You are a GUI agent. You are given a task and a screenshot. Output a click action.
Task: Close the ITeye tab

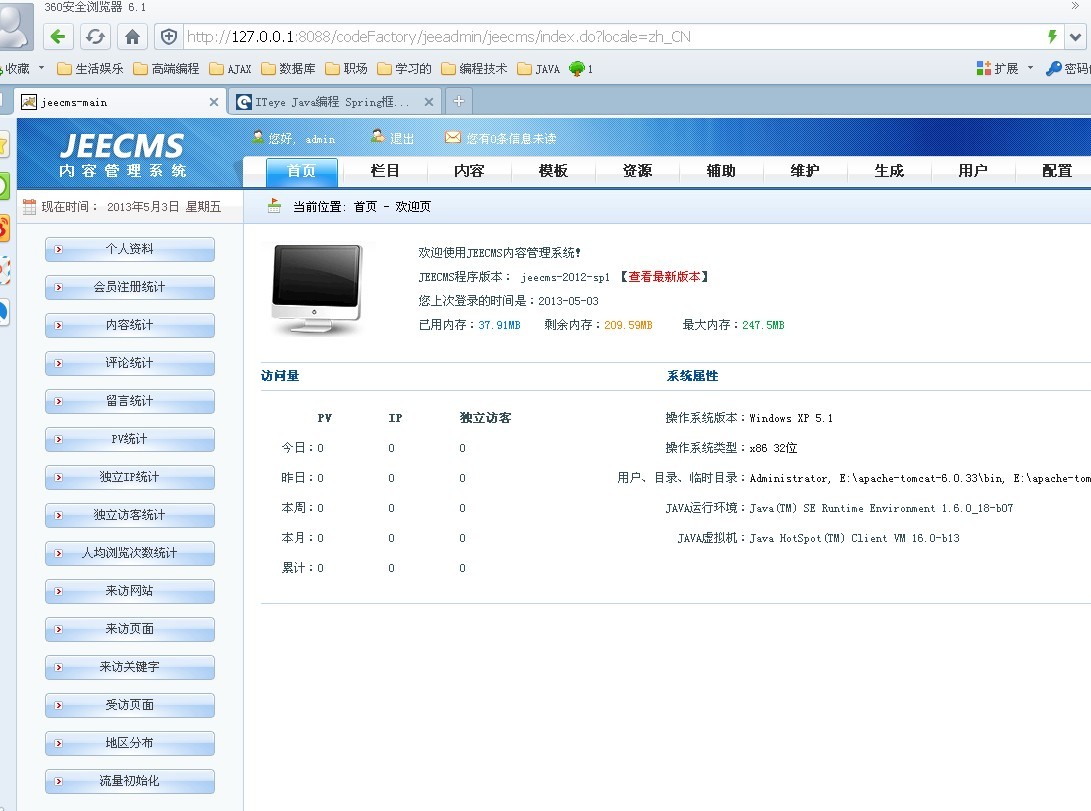[429, 102]
